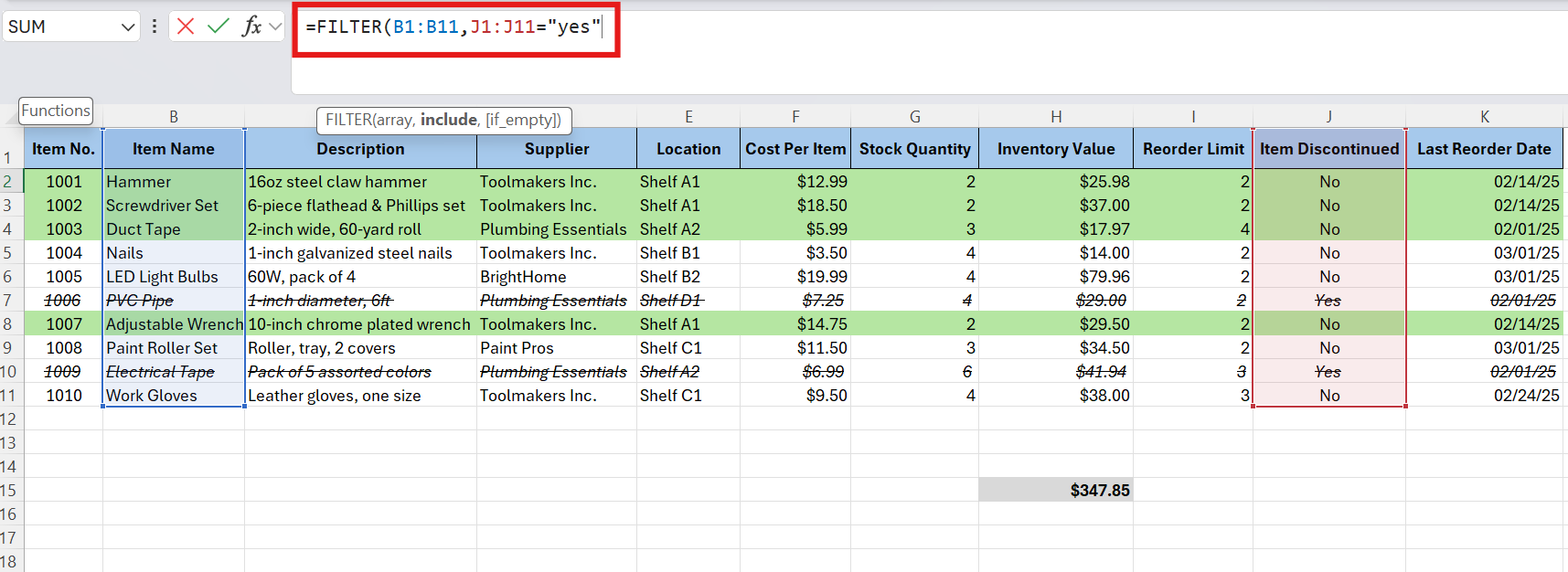Click the Yes cell in the PVC Pipe row

1329,301
